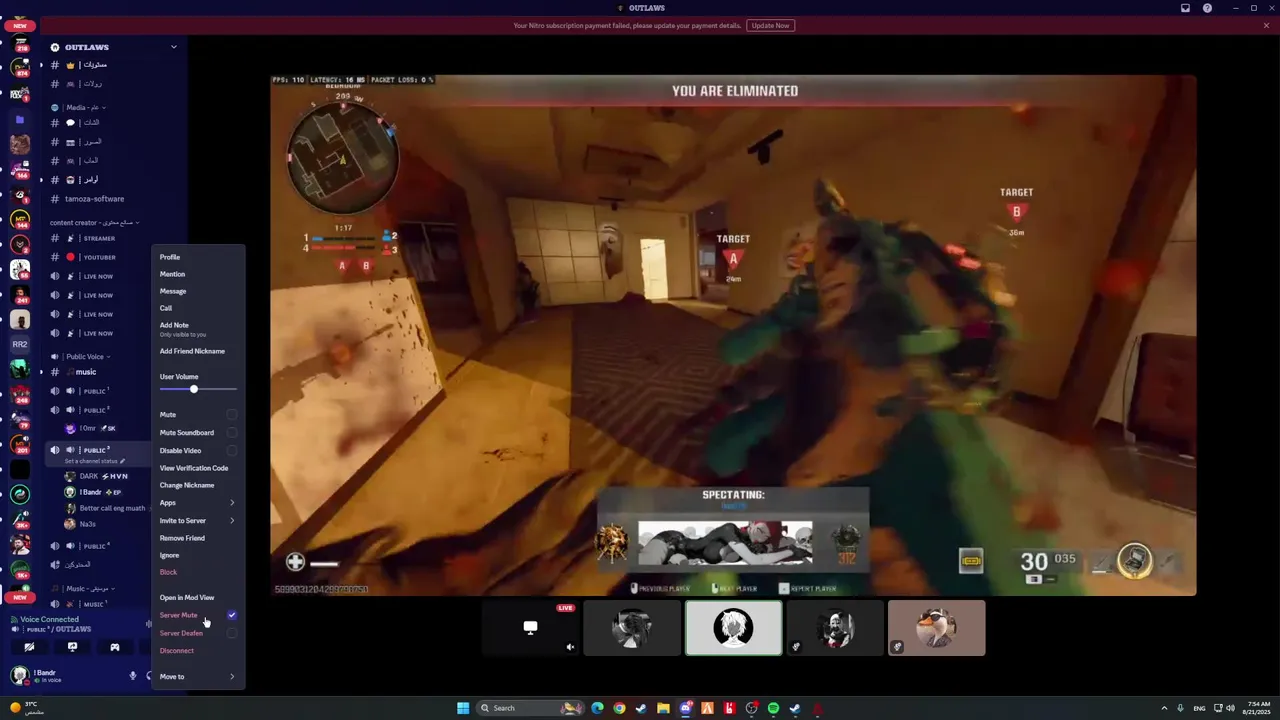Uncheck the Server Mute checkbox
Image resolution: width=1280 pixels, height=720 pixels.
pos(231,615)
